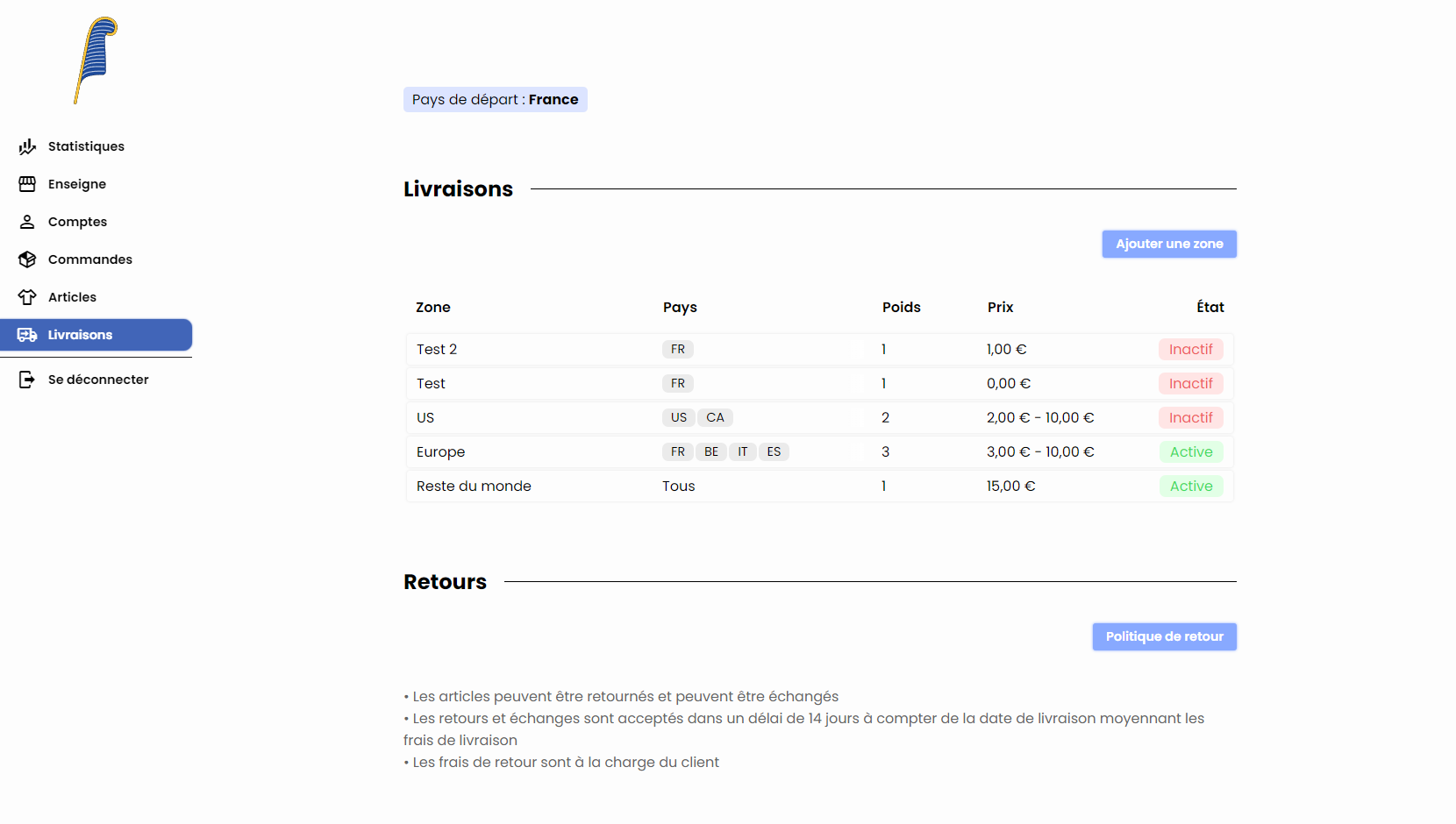Image resolution: width=1456 pixels, height=824 pixels.
Task: Click the CA country tag in the US zone
Action: click(715, 417)
